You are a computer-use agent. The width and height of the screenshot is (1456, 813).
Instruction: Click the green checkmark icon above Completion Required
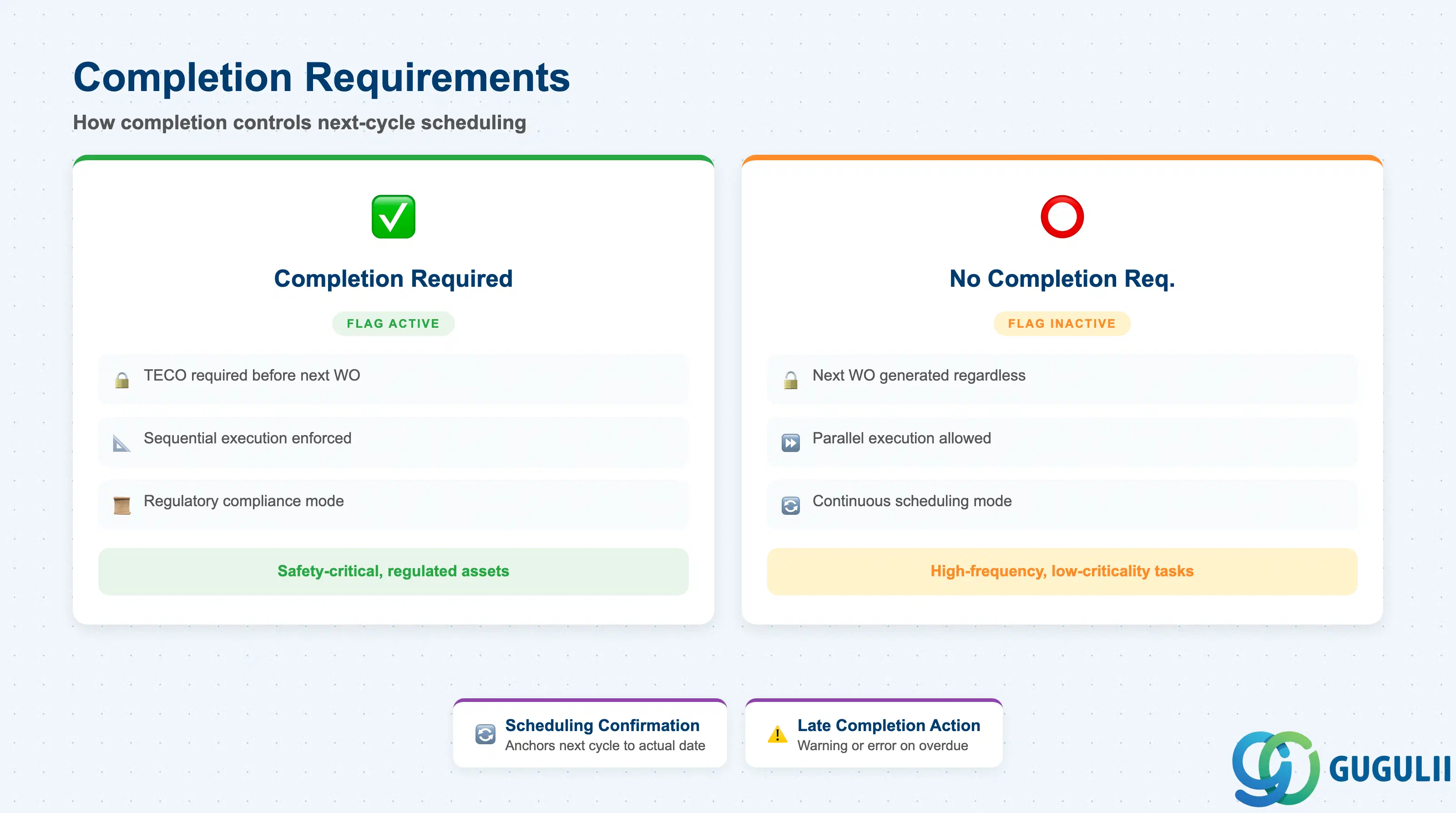click(394, 217)
